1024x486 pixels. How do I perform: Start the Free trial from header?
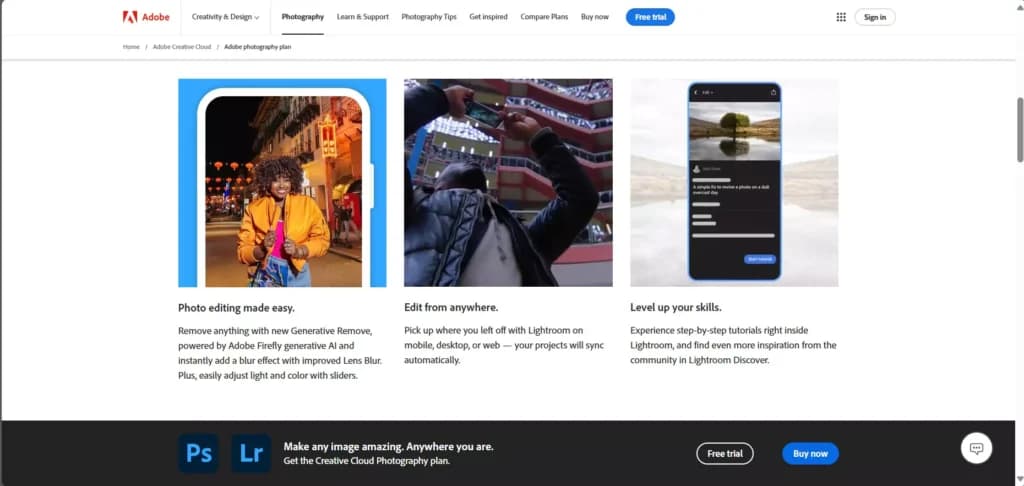pyautogui.click(x=650, y=17)
